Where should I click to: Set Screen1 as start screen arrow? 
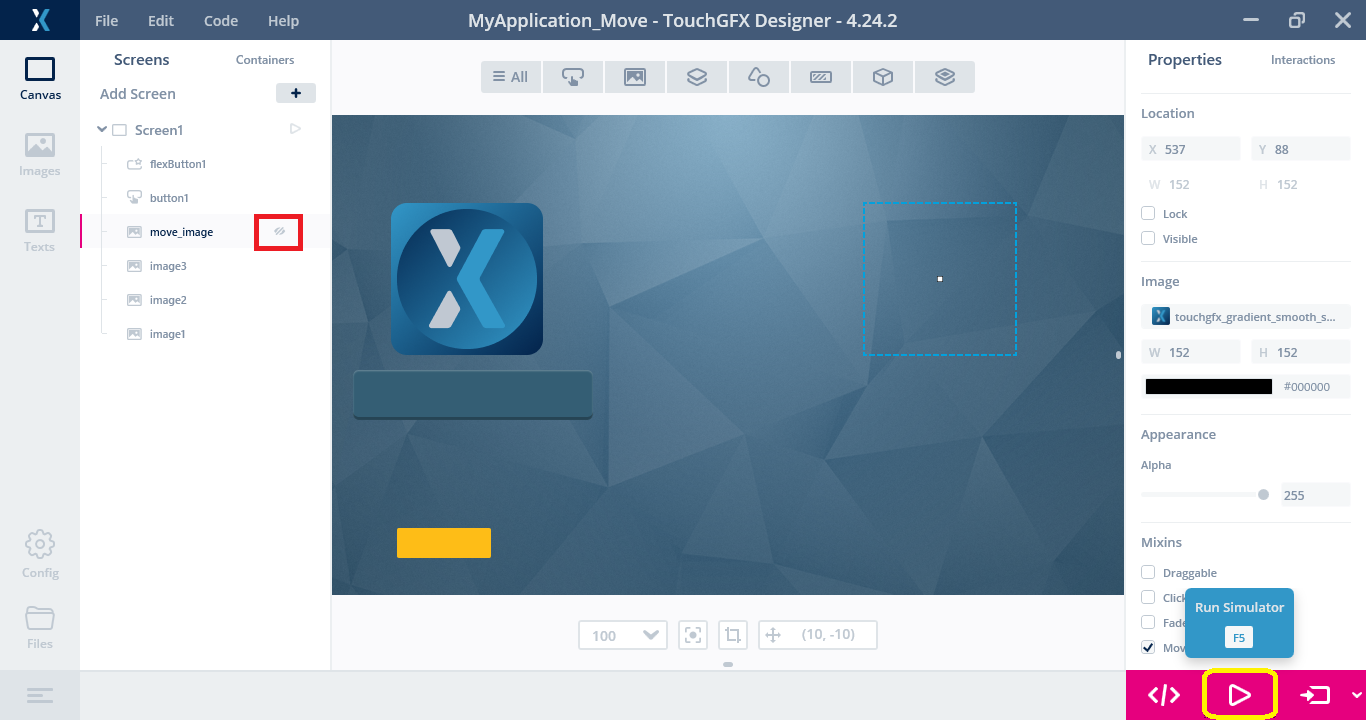pos(295,129)
